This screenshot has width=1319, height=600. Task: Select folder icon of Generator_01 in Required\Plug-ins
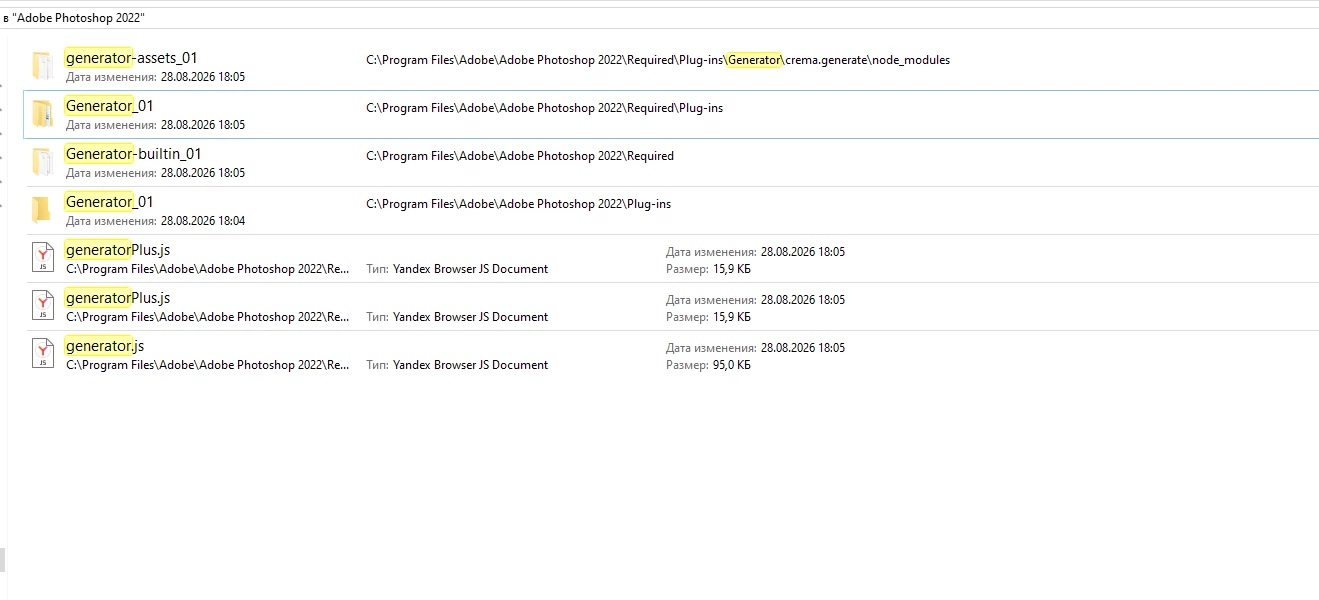pyautogui.click(x=42, y=114)
